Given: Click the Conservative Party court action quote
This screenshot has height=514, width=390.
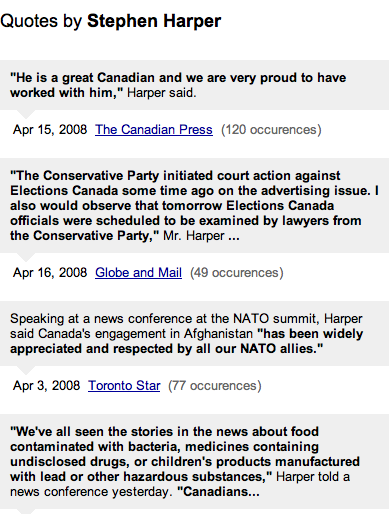Looking at the screenshot, I should click(194, 205).
